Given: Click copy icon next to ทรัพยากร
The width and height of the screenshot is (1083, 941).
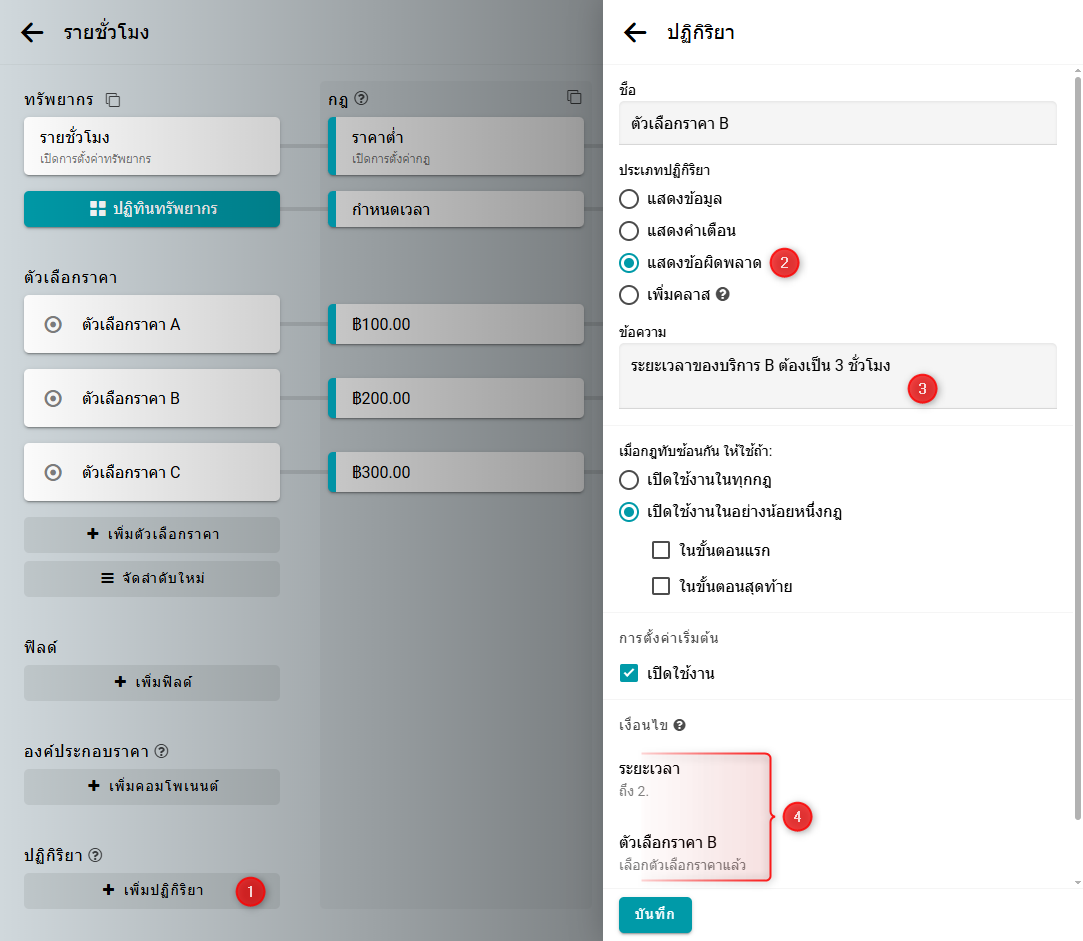Looking at the screenshot, I should coord(113,100).
